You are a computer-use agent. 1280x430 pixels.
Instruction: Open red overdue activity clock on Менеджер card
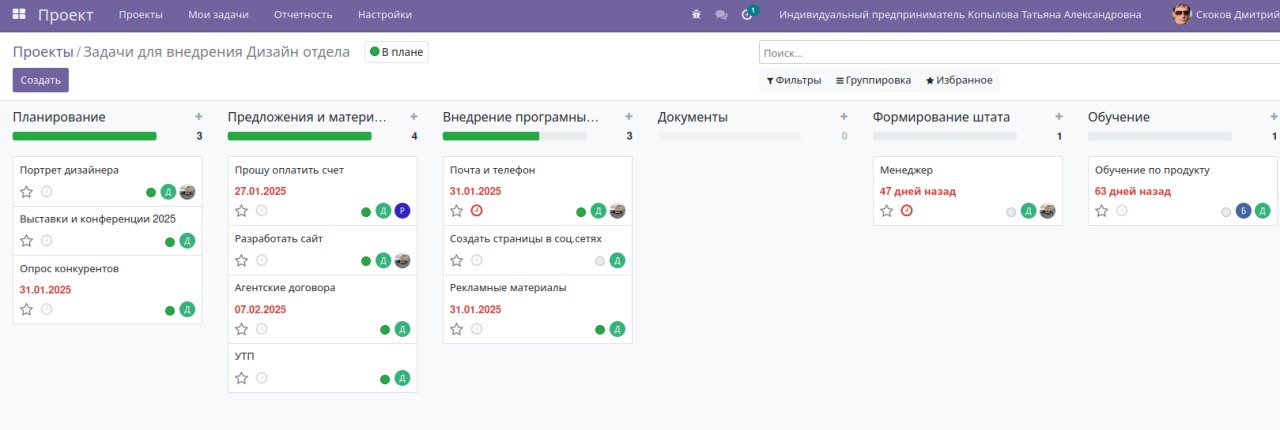pyautogui.click(x=906, y=211)
